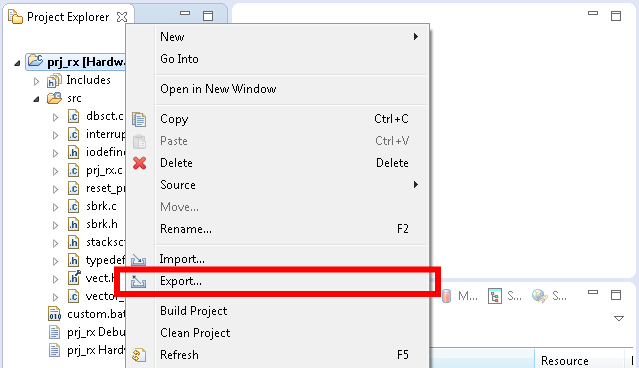Screen dimensions: 639x368
Task: Expand the dbsct.c file node
Action: pos(55,117)
